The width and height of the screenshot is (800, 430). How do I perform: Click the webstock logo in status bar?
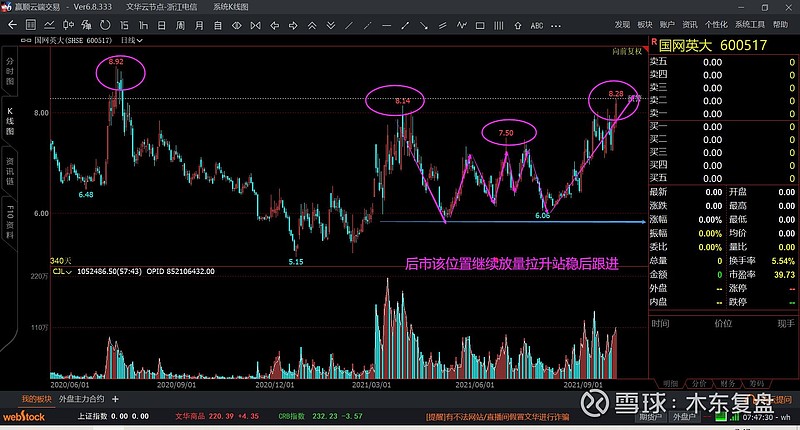pyautogui.click(x=24, y=416)
